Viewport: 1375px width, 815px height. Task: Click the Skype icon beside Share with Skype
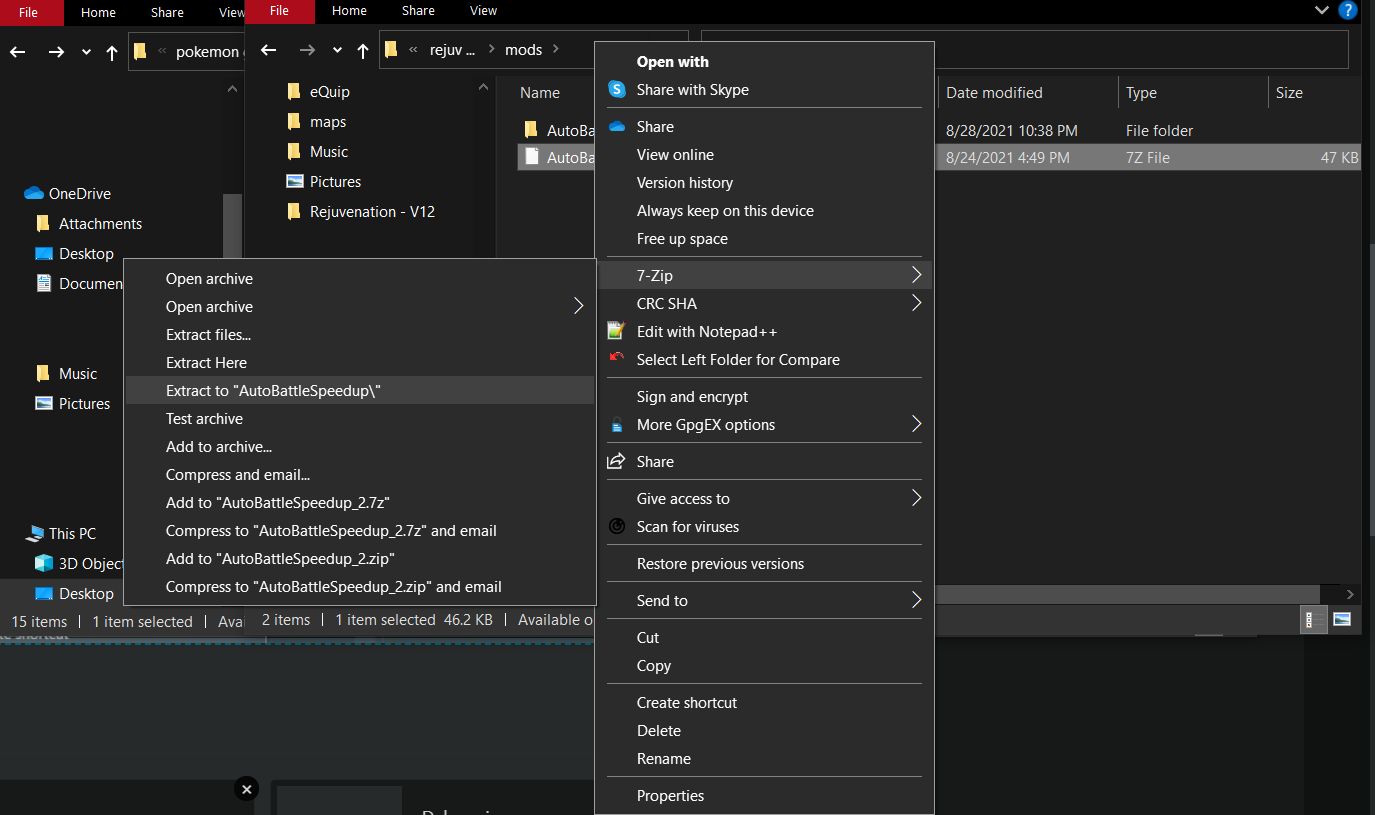tap(616, 89)
